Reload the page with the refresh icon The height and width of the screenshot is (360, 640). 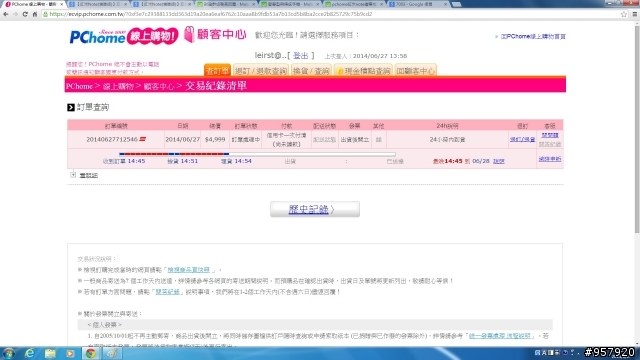click(25, 14)
